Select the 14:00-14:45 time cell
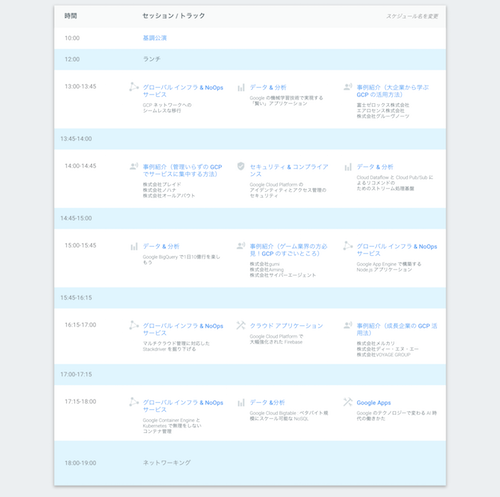This screenshot has width=500, height=497. click(x=80, y=166)
